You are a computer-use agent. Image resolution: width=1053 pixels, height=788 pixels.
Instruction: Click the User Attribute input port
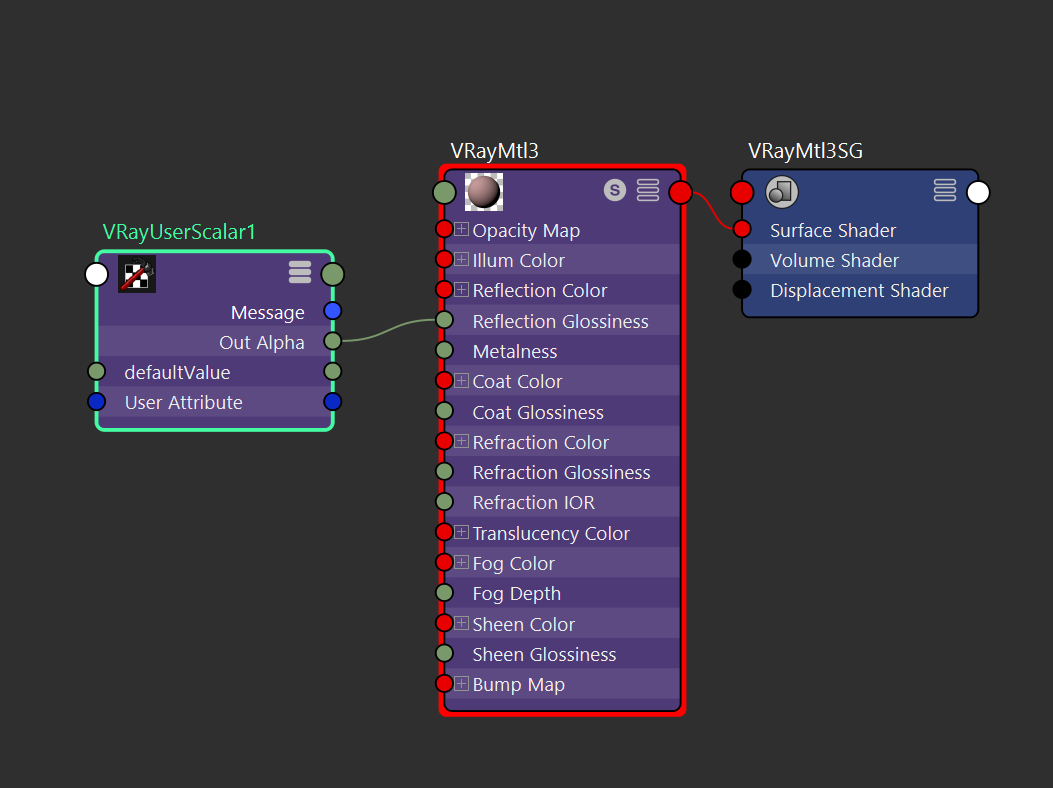(97, 402)
